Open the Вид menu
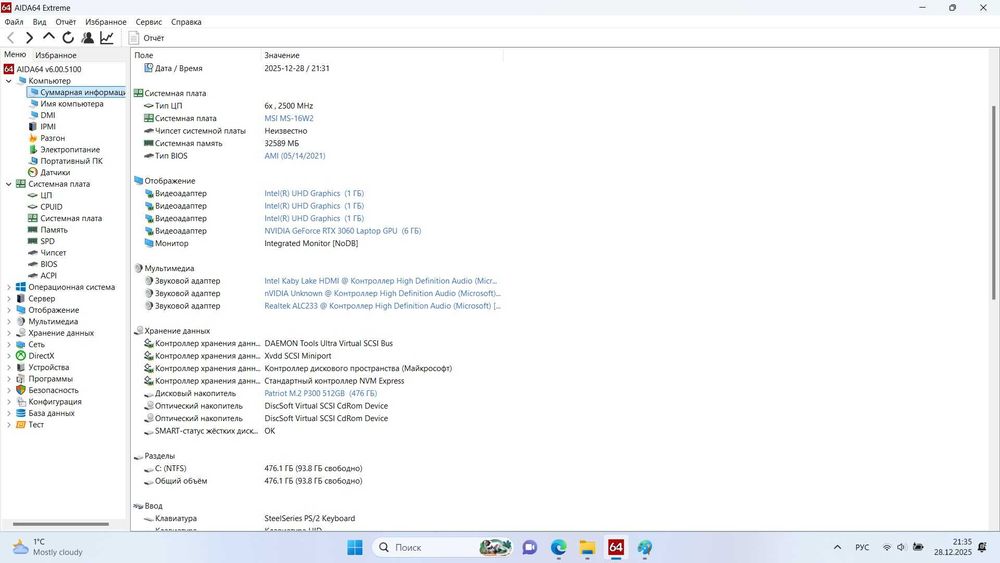This screenshot has width=1000, height=563. coord(40,22)
